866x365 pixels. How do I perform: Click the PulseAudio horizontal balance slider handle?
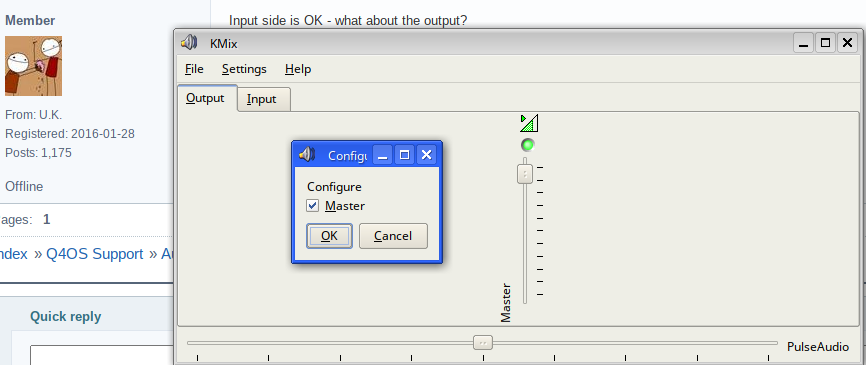[x=483, y=342]
